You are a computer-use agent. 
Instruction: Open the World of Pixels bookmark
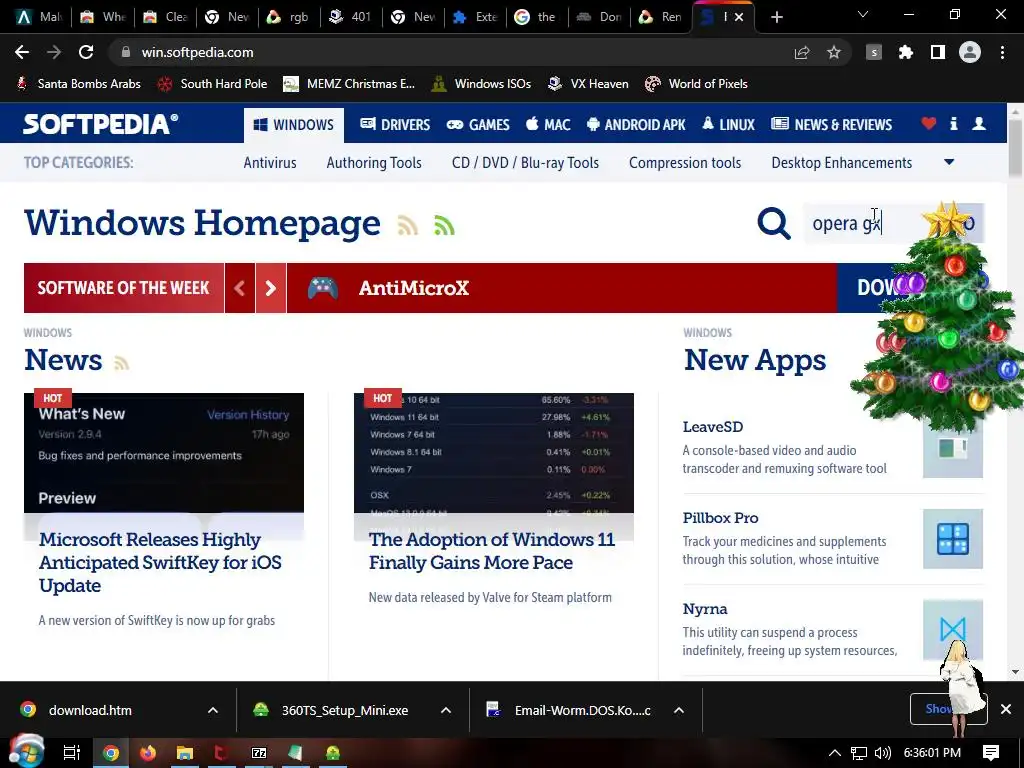tap(696, 84)
